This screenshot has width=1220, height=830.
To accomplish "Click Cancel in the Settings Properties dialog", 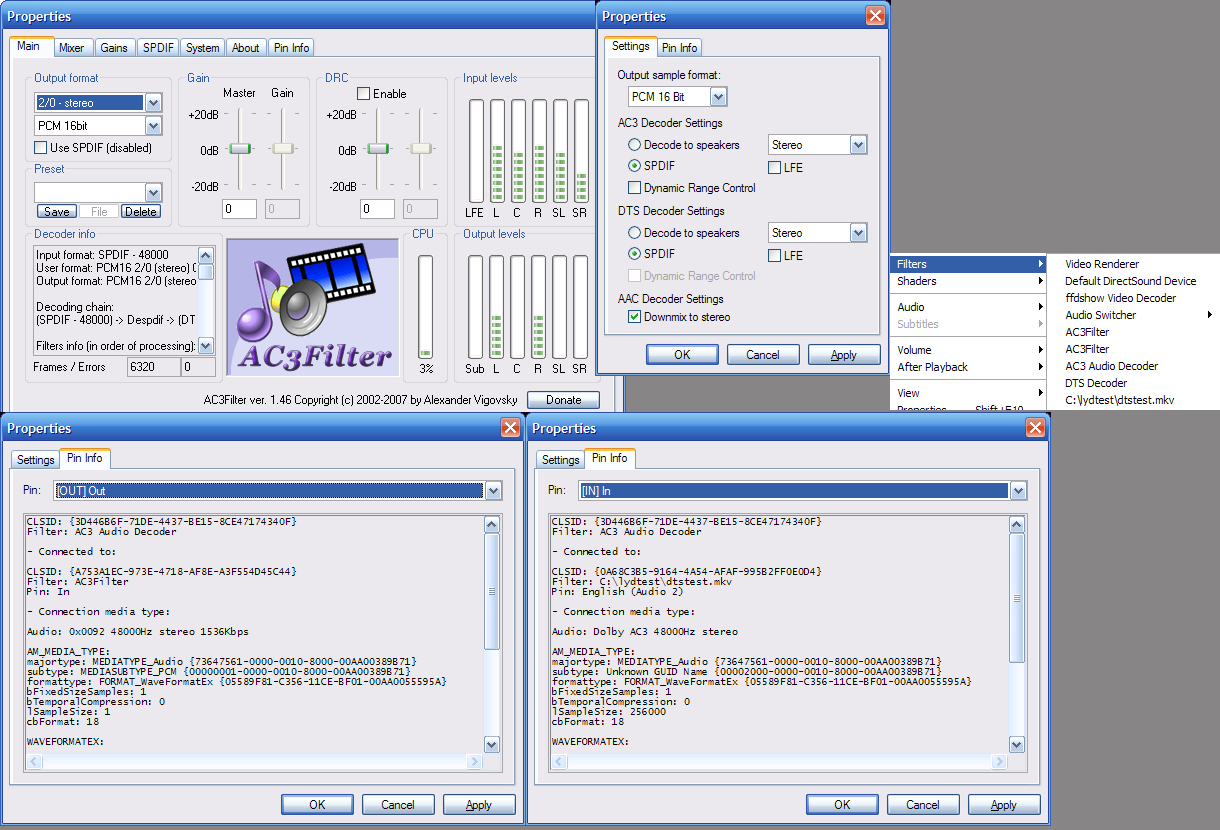I will point(763,354).
